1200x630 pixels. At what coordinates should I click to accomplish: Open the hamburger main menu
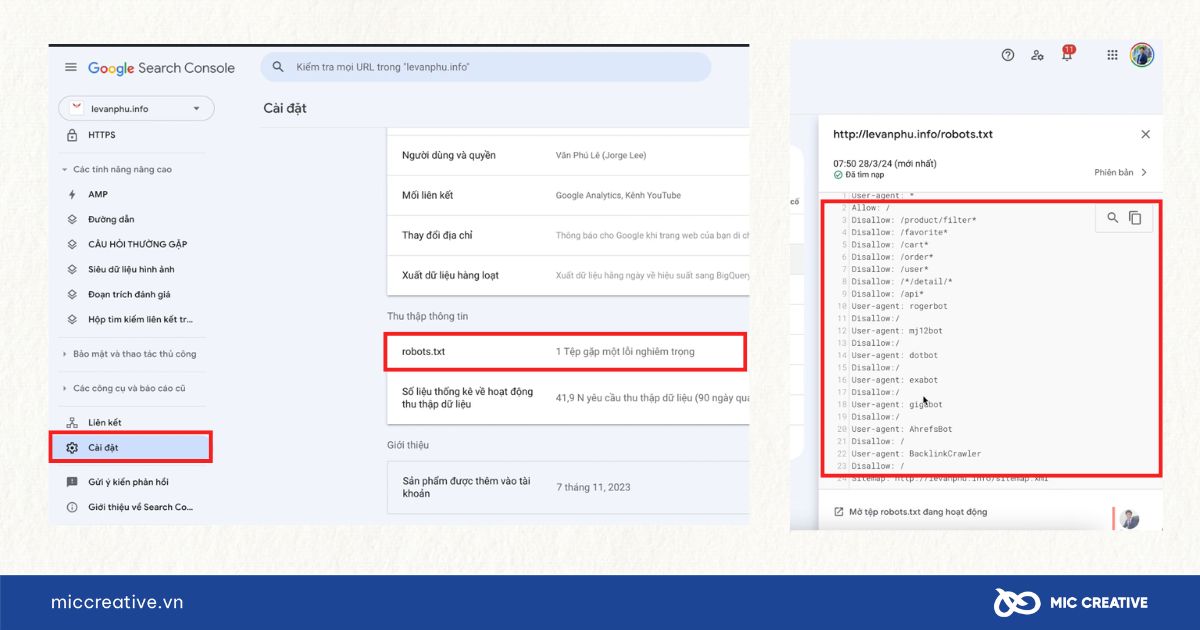(71, 67)
